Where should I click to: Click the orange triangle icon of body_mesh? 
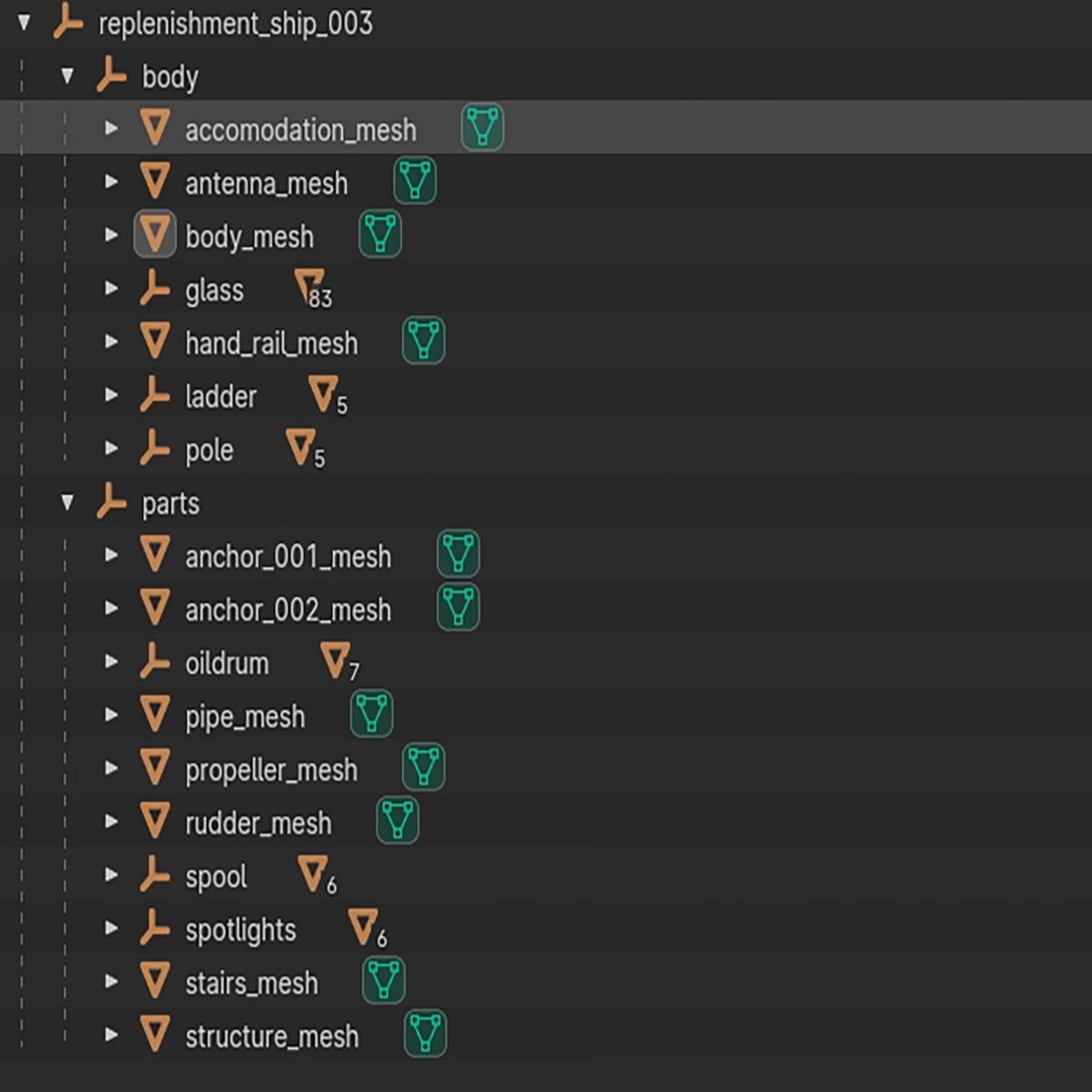pos(155,235)
